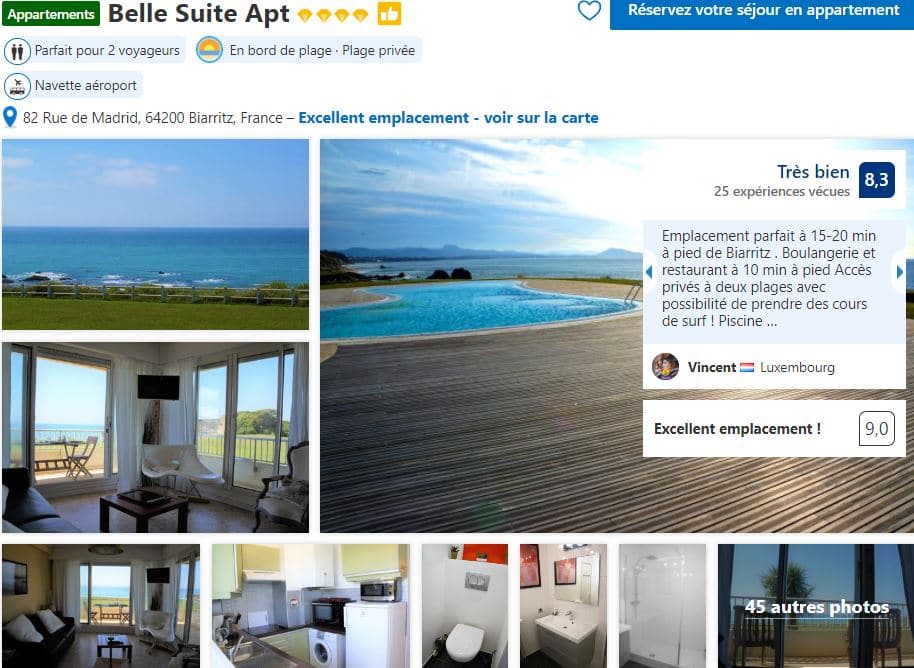The image size is (914, 668).
Task: Open the kitchen photo thumbnail
Action: [x=310, y=606]
